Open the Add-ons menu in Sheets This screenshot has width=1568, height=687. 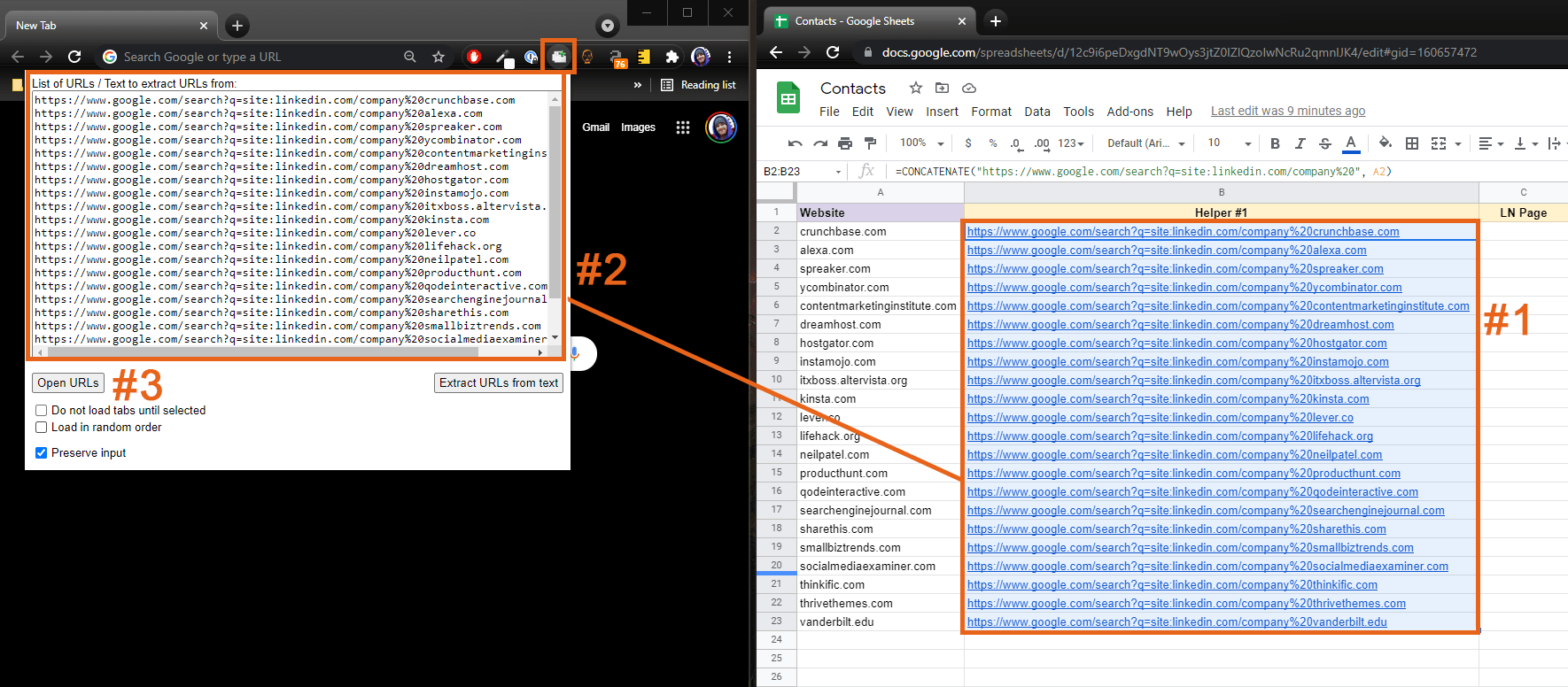click(1130, 112)
